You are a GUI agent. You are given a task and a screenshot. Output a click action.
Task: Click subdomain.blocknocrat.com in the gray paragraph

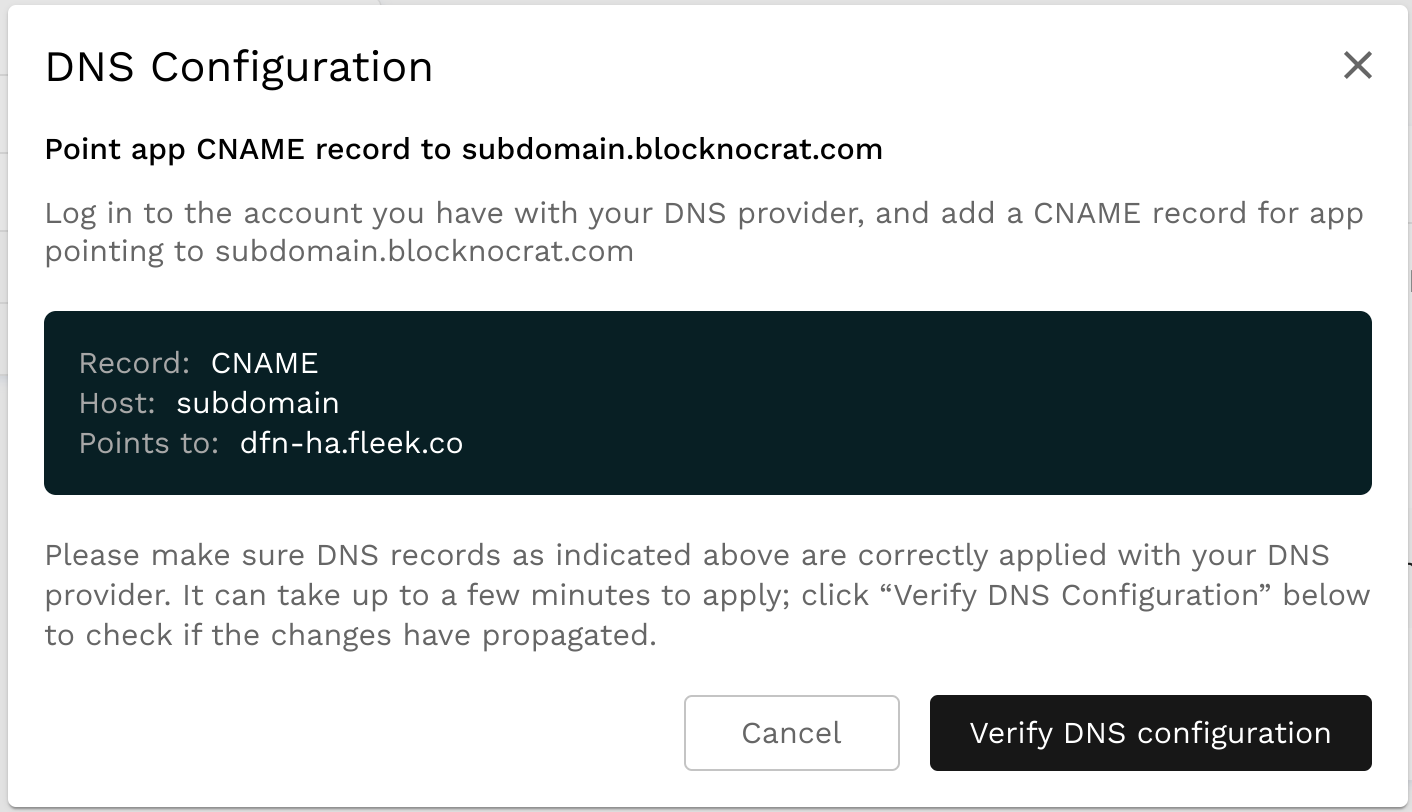(424, 250)
